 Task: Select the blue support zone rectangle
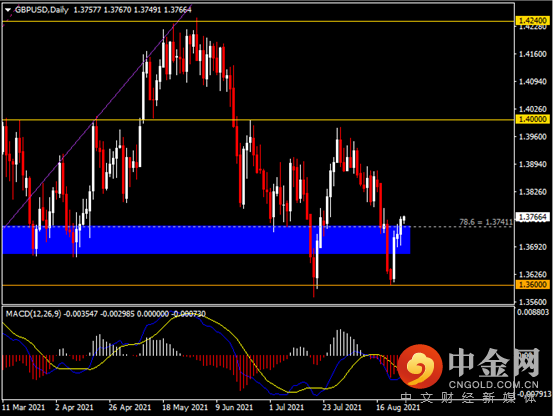click(x=206, y=240)
